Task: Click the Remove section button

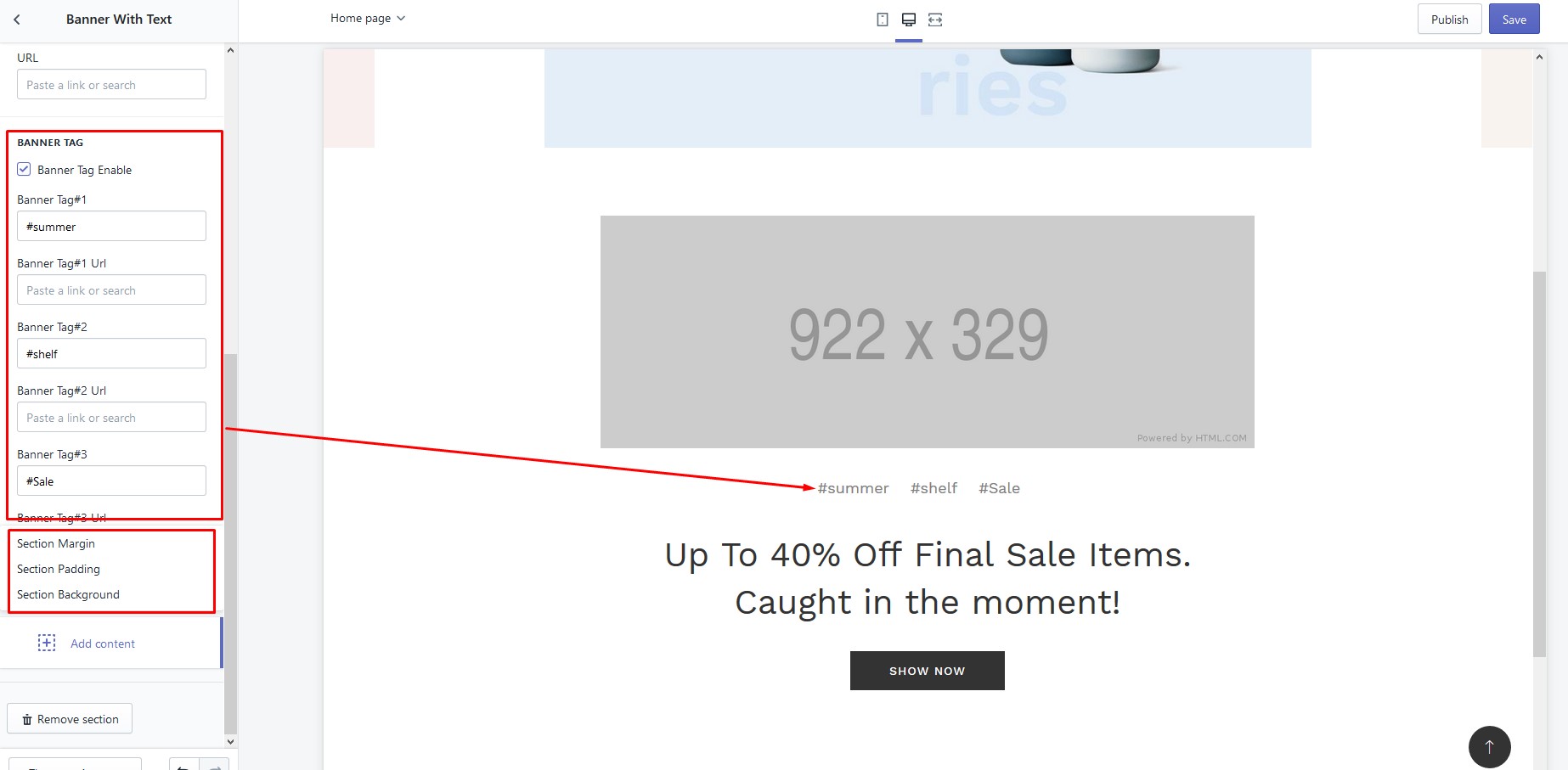Action: pyautogui.click(x=70, y=719)
